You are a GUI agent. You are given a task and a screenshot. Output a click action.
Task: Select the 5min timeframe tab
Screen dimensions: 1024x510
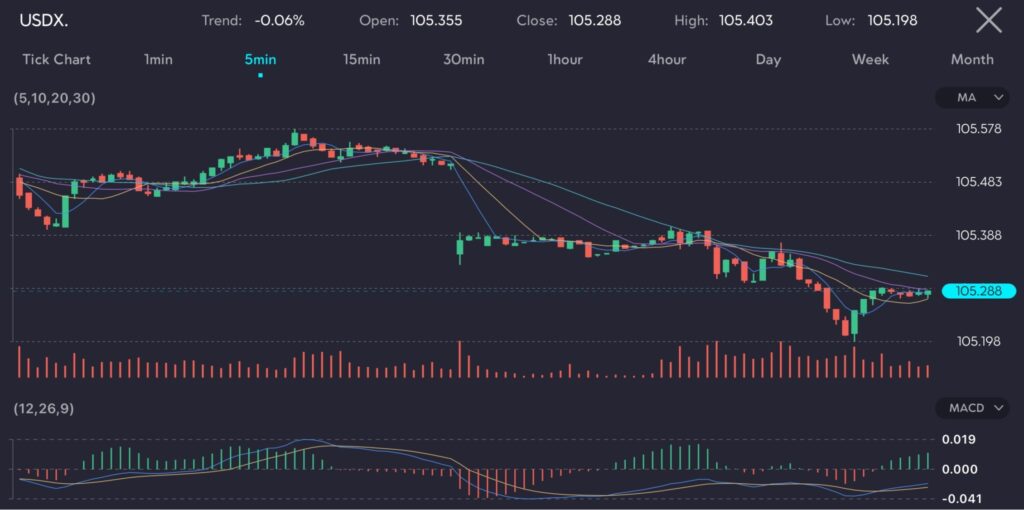pos(260,59)
